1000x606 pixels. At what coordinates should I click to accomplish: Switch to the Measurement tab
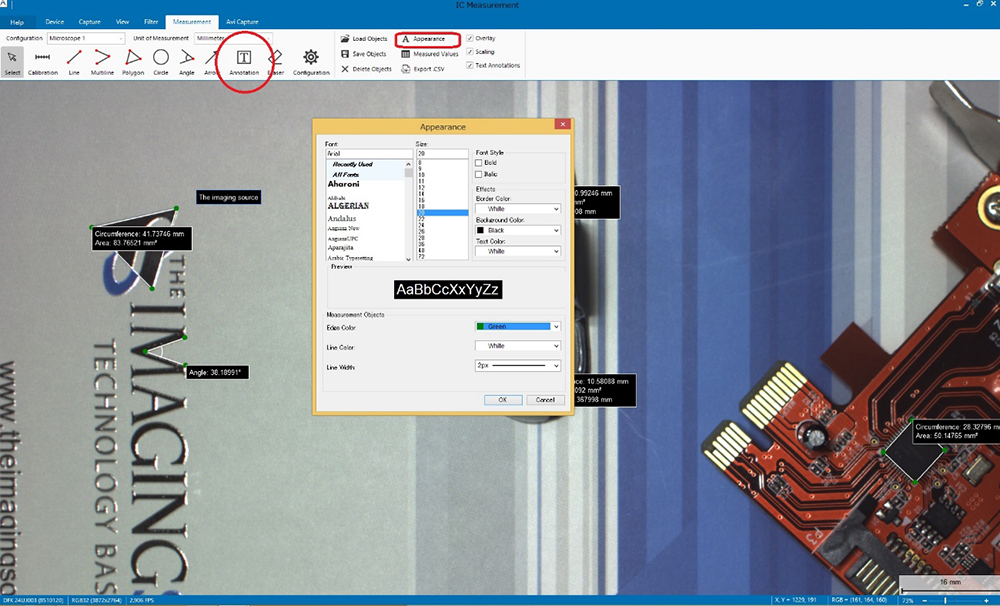192,22
